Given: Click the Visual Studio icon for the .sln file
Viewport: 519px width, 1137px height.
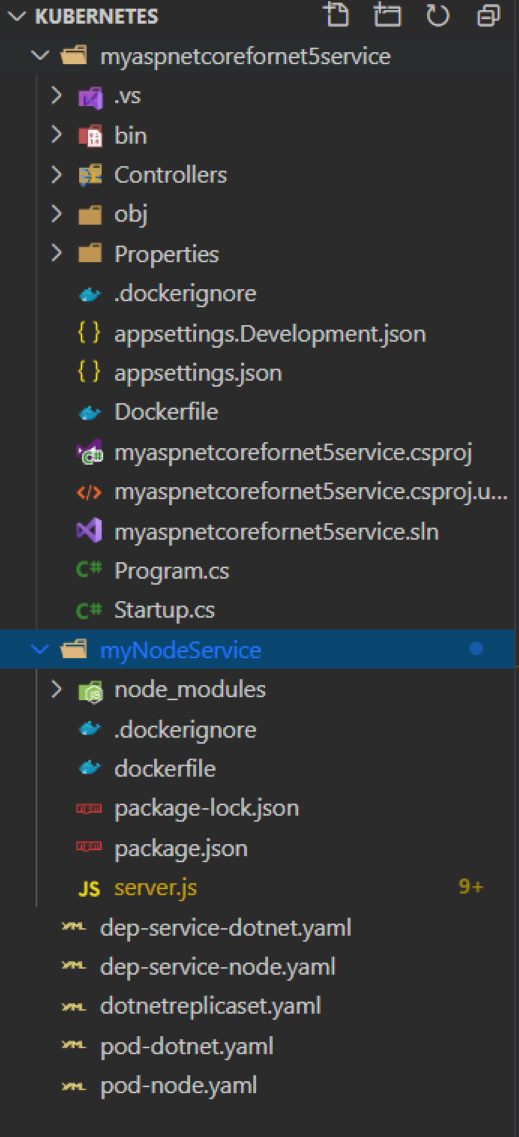Looking at the screenshot, I should pyautogui.click(x=89, y=532).
